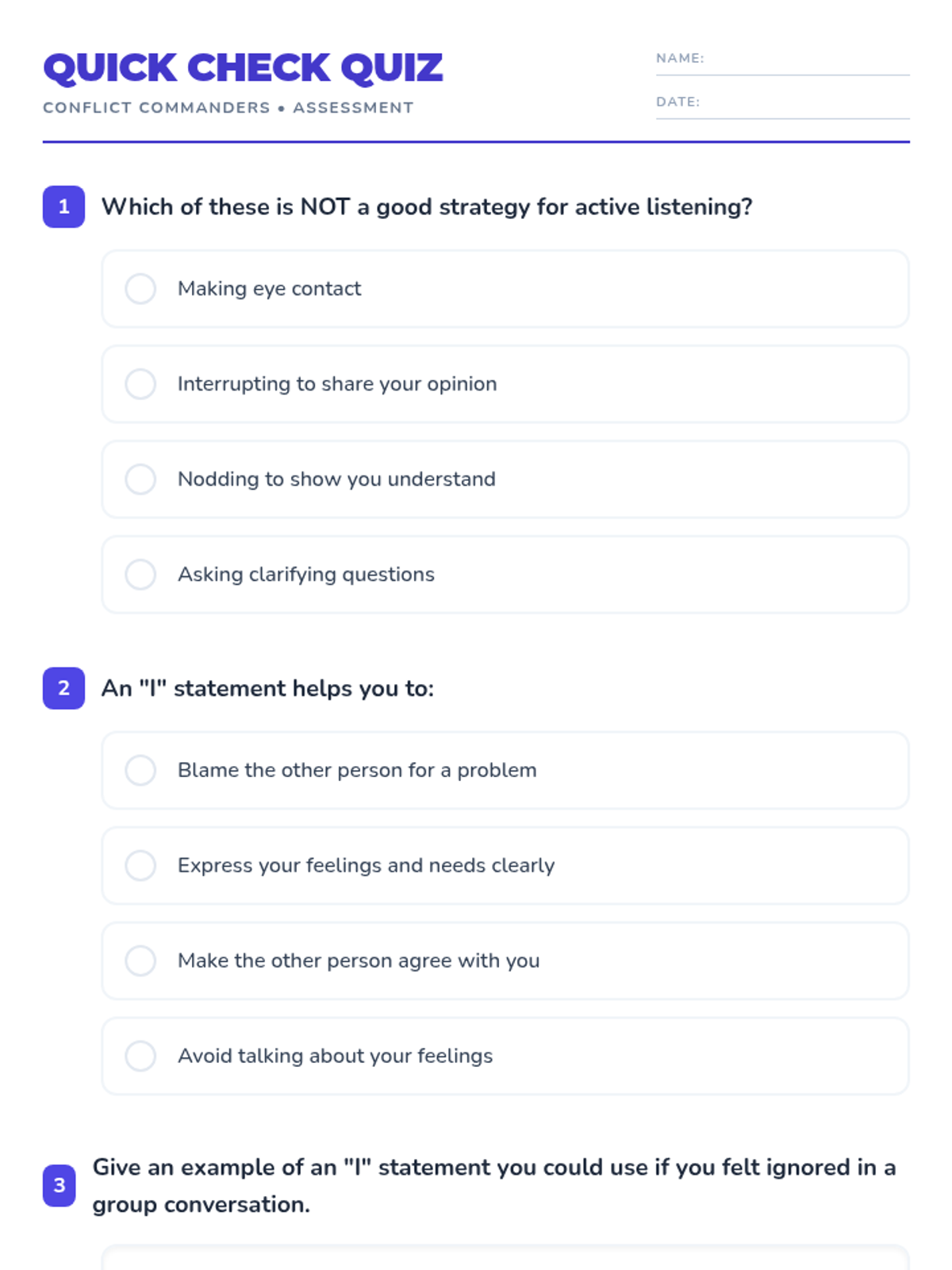Image resolution: width=952 pixels, height=1270 pixels.
Task: Click the question 1 number badge
Action: pyautogui.click(x=63, y=207)
